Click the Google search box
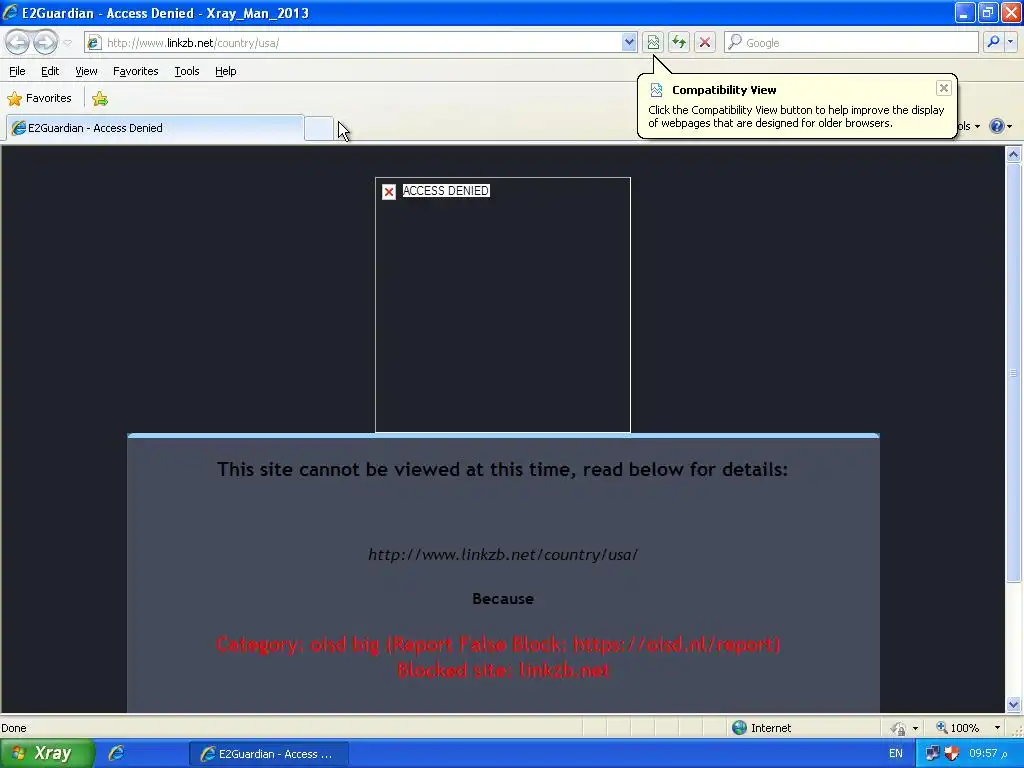The width and height of the screenshot is (1024, 768). pos(851,42)
